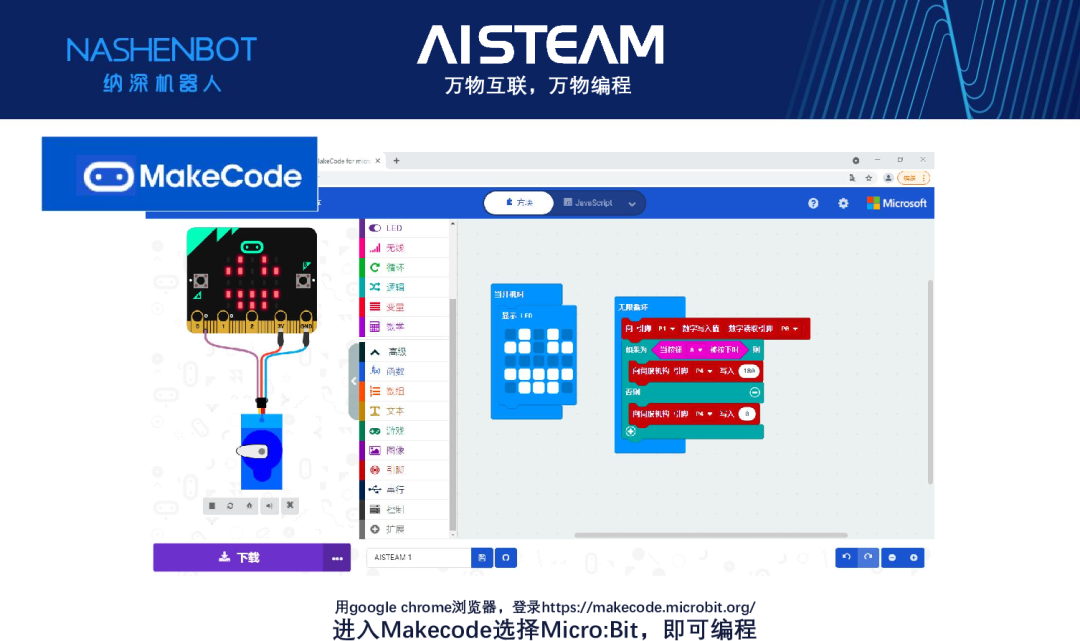Screen dimensions: 1080x641
Task: Open the 游戏 game category
Action: (x=406, y=430)
